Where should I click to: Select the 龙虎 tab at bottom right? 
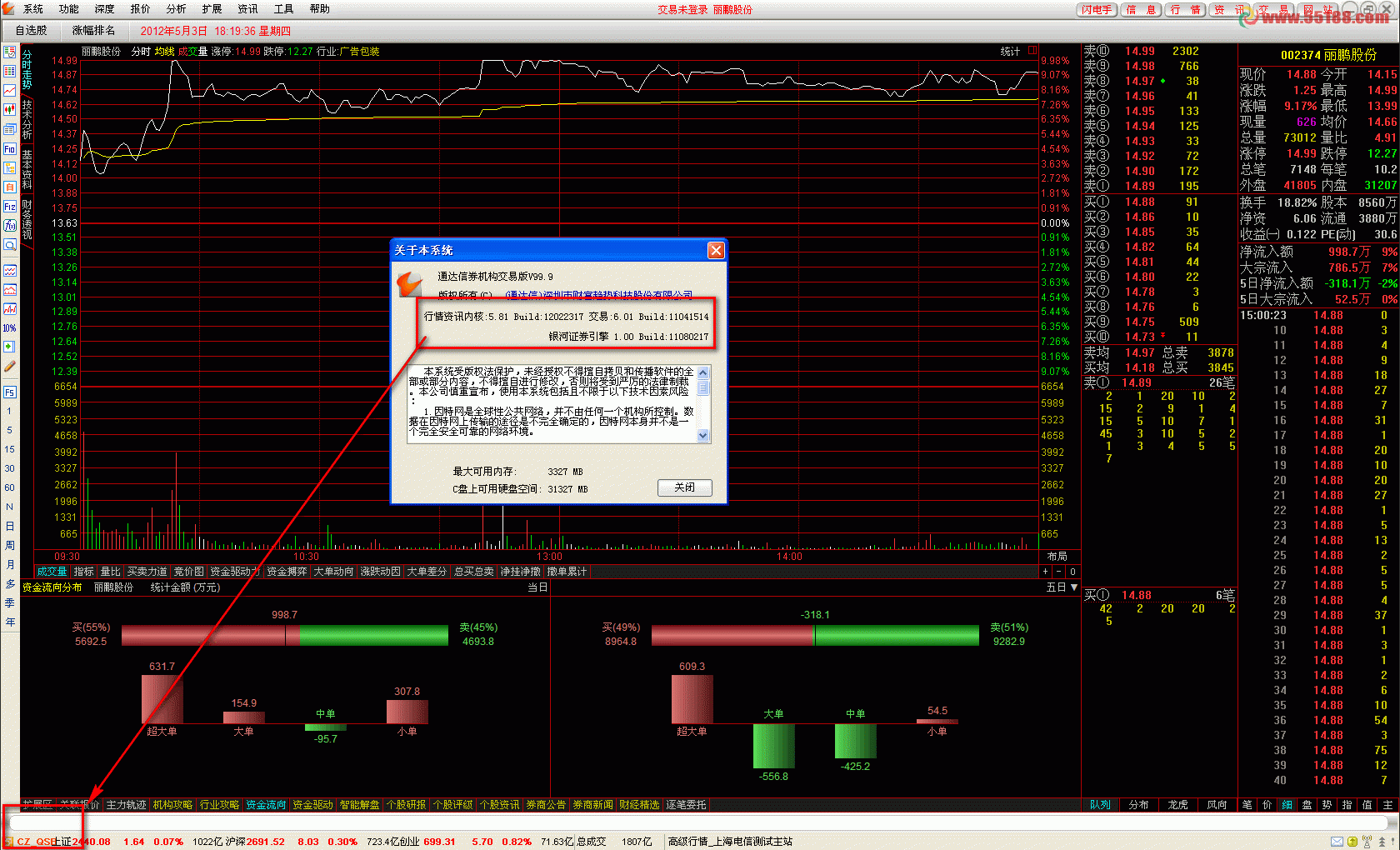coord(1178,805)
